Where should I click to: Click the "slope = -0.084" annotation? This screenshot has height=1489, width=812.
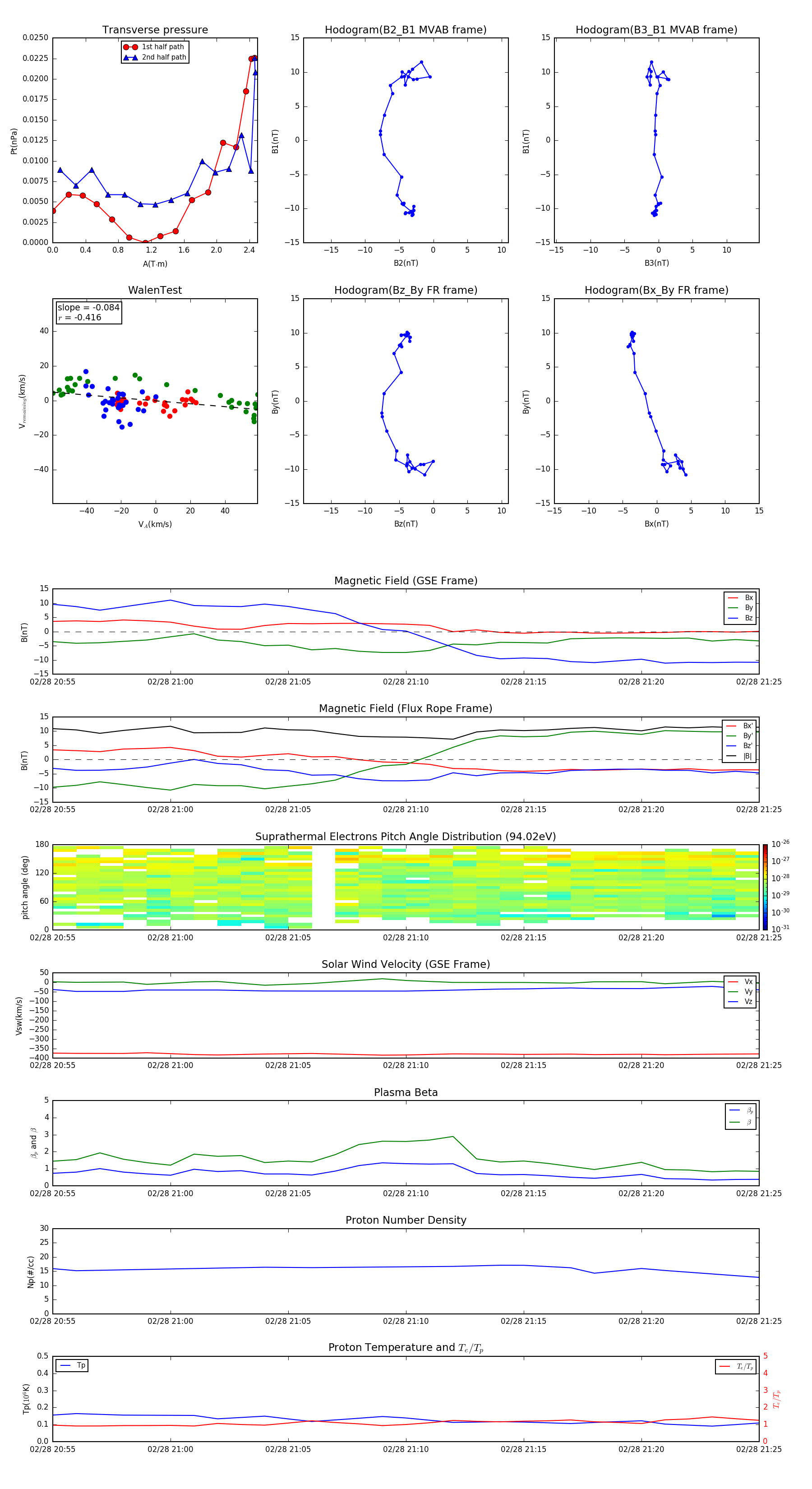tap(88, 308)
